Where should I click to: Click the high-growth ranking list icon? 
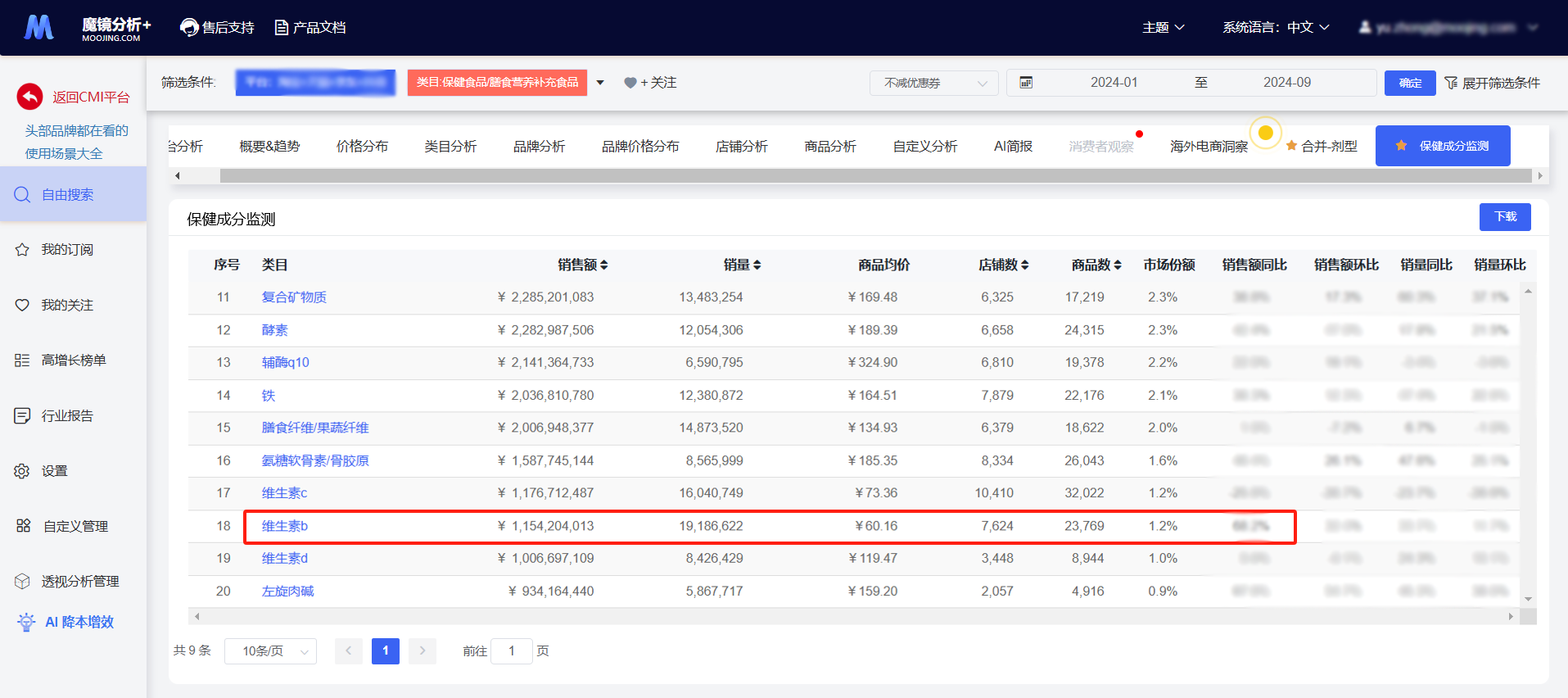point(22,360)
